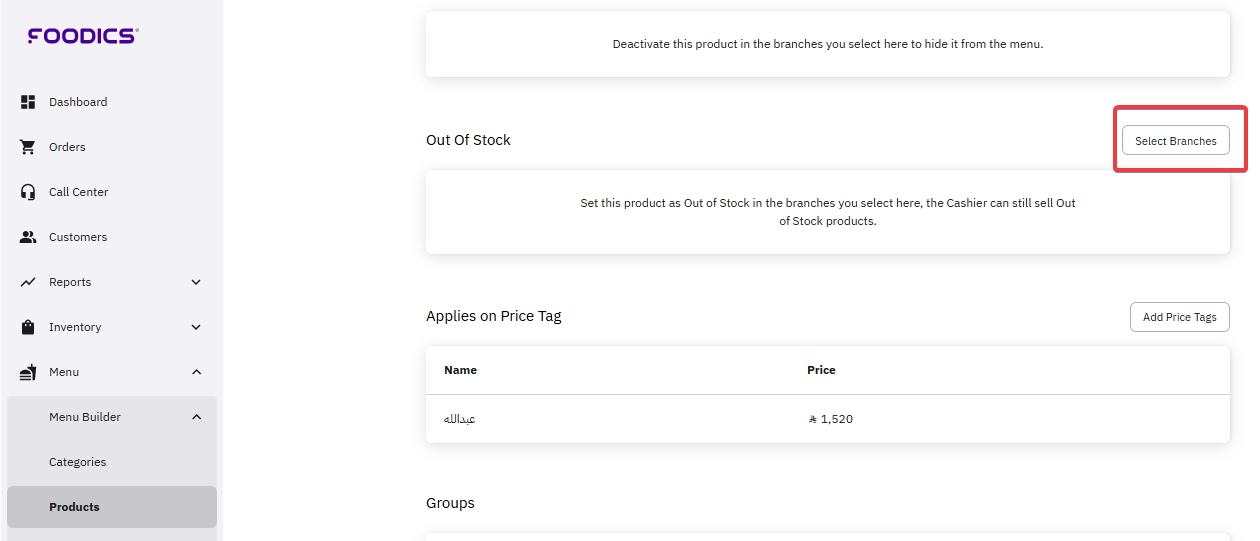Click the Reports trend line icon
The width and height of the screenshot is (1260, 541).
28,282
